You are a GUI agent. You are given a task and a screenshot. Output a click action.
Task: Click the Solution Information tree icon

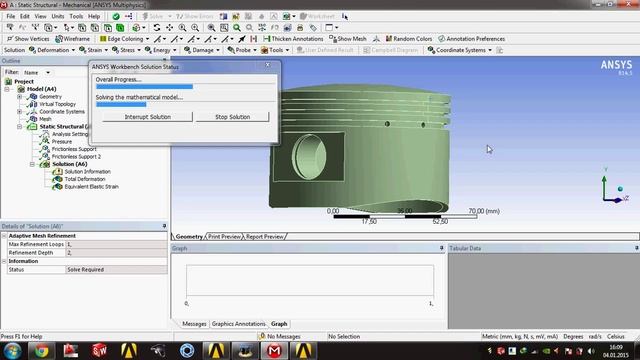pos(57,172)
